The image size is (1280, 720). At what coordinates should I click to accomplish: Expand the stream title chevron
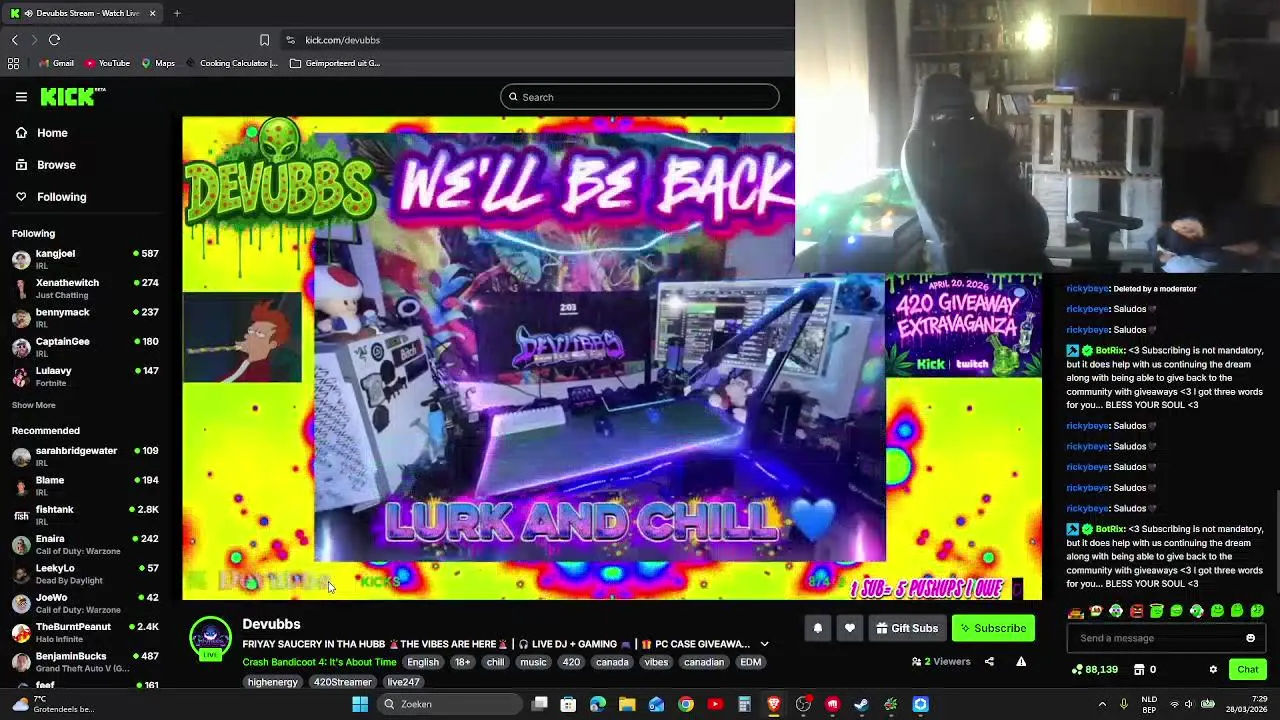[x=764, y=644]
